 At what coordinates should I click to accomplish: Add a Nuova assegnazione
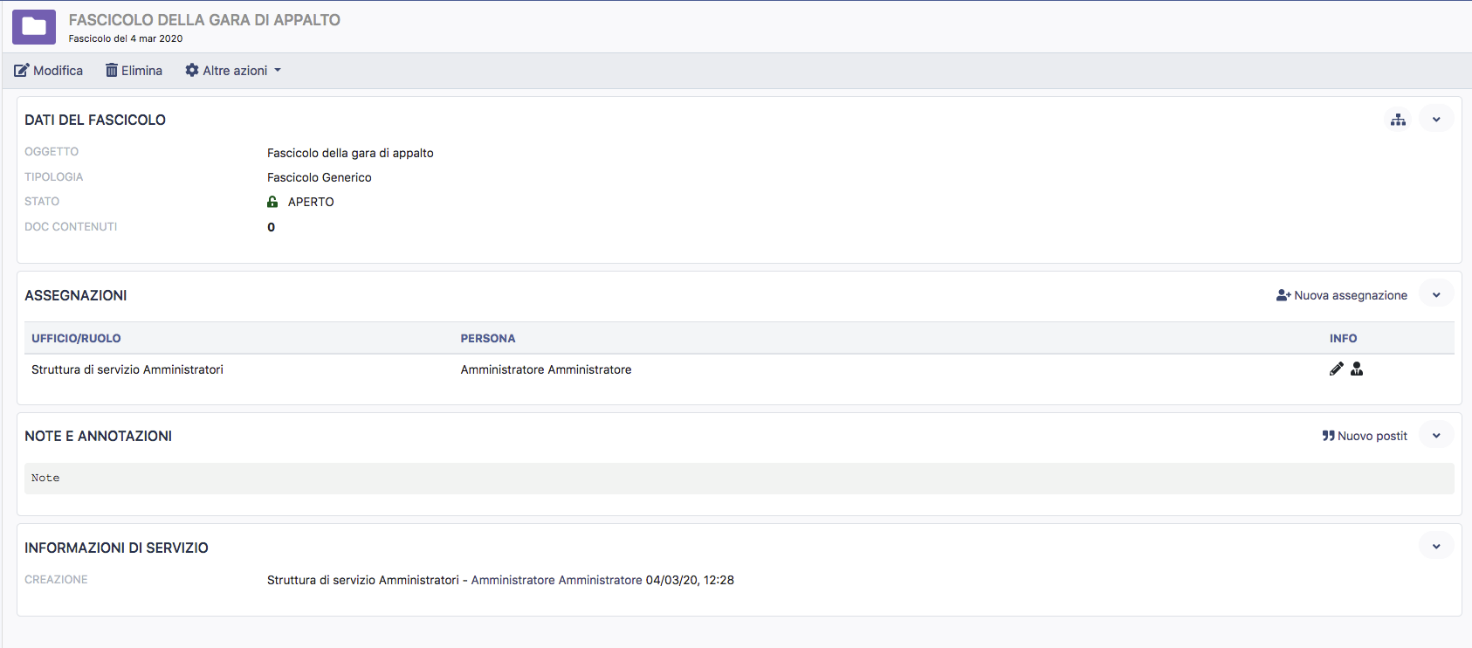point(1341,296)
